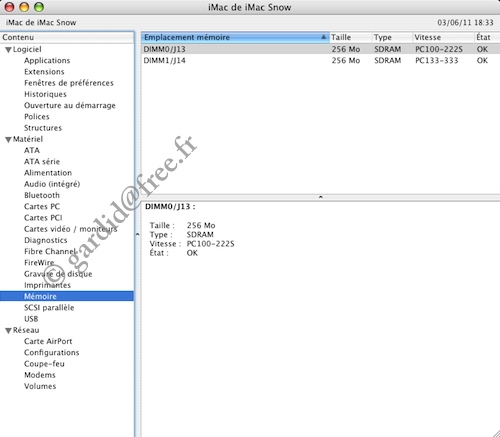This screenshot has width=500, height=437.
Task: Select FireWire in the sidebar
Action: pos(39,263)
